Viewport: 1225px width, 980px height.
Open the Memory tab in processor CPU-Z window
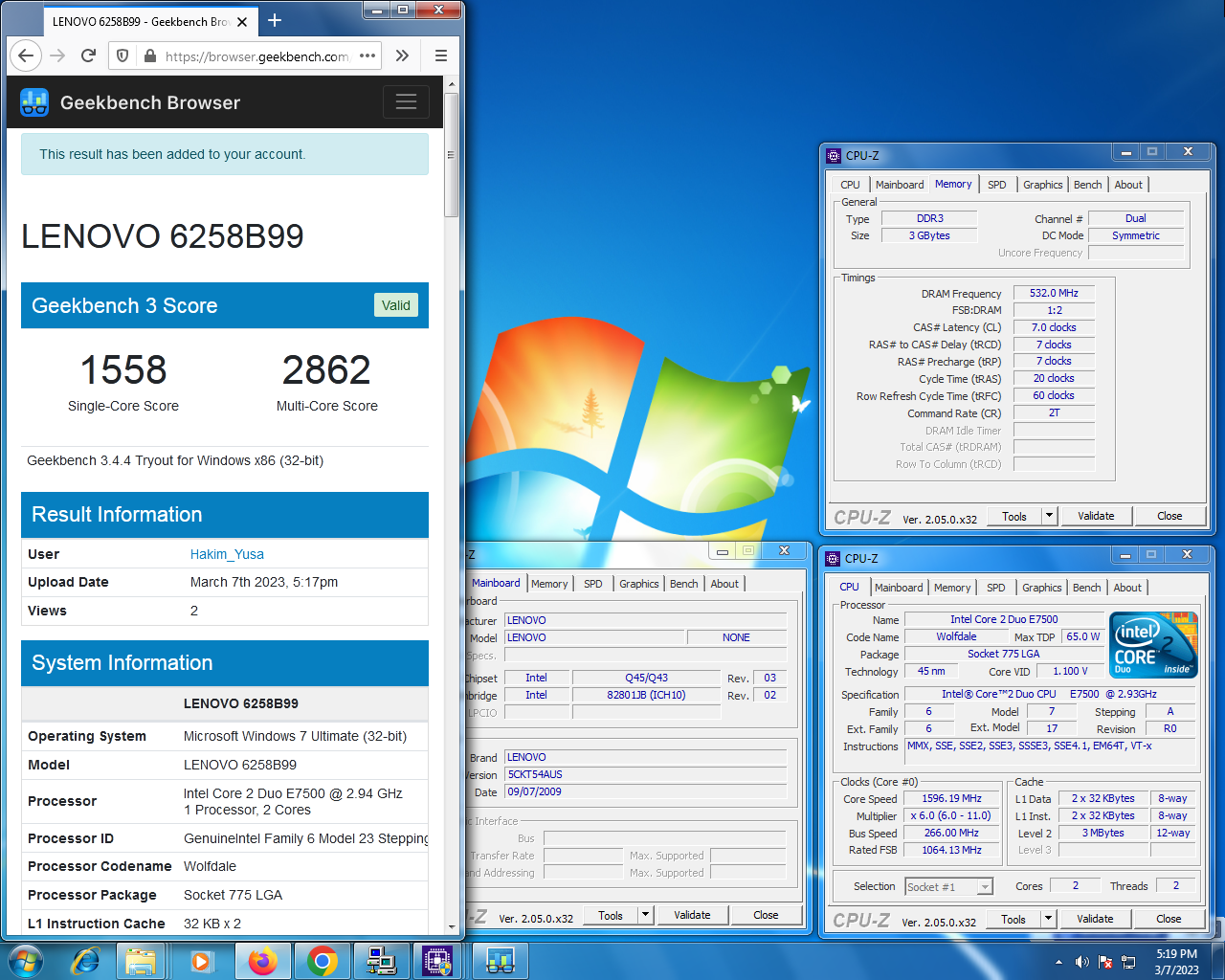click(x=952, y=588)
